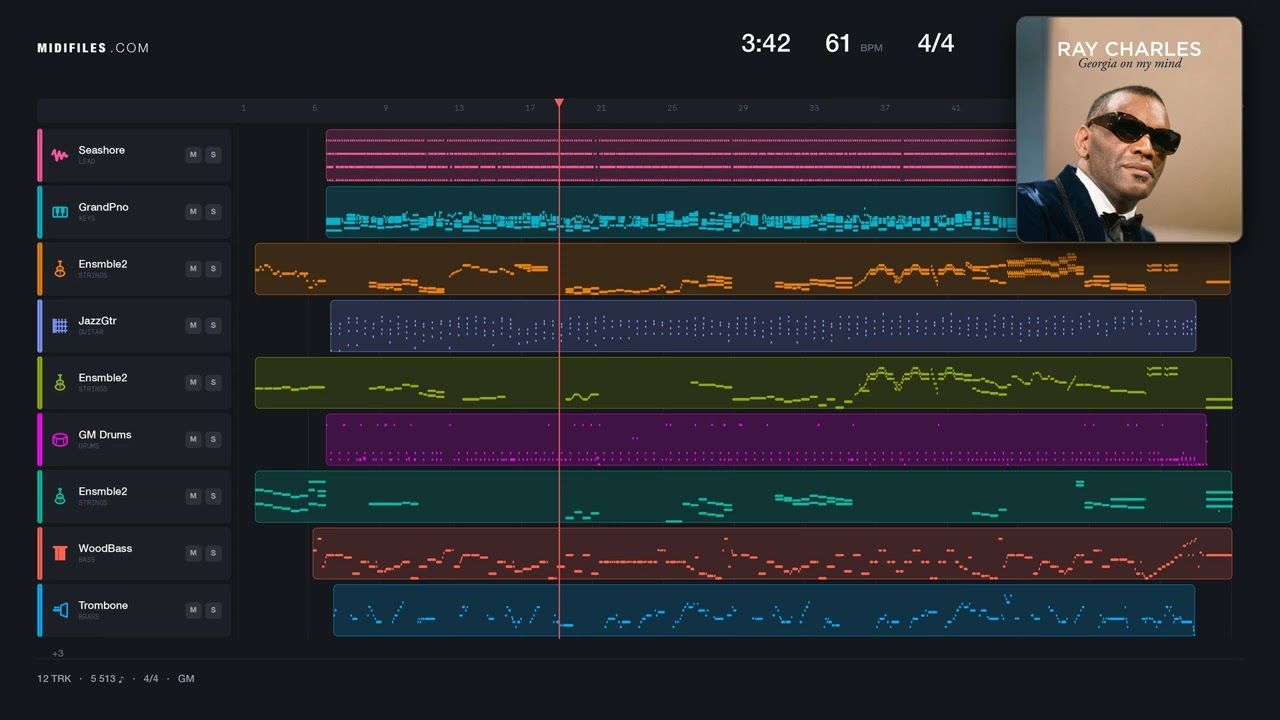Select the pink Seashore MIDI clip
This screenshot has height=720, width=1280.
click(x=671, y=155)
